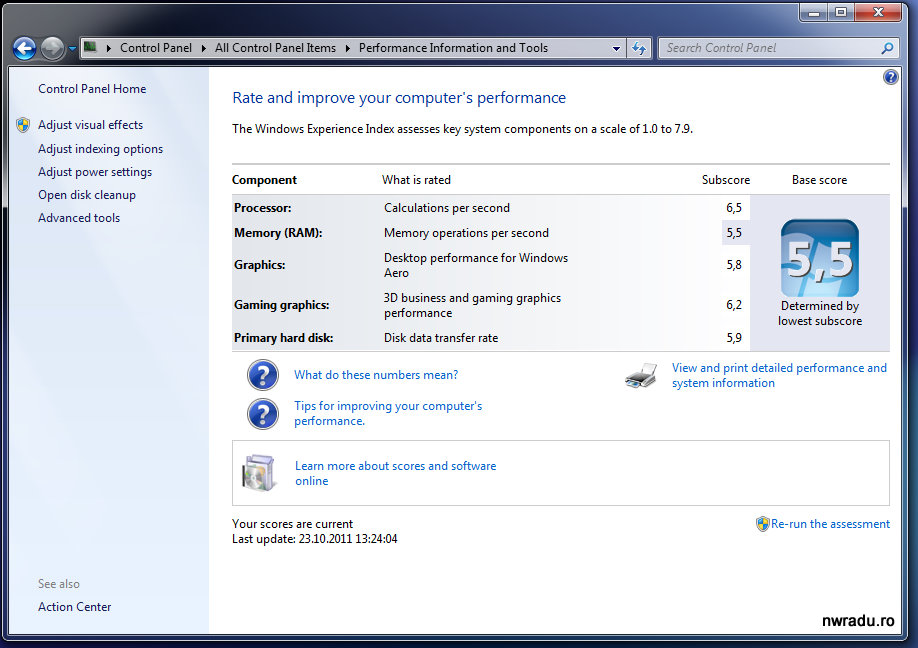The height and width of the screenshot is (648, 918).
Task: Expand the arrow after Control Panel breadcrumb
Action: [x=204, y=48]
